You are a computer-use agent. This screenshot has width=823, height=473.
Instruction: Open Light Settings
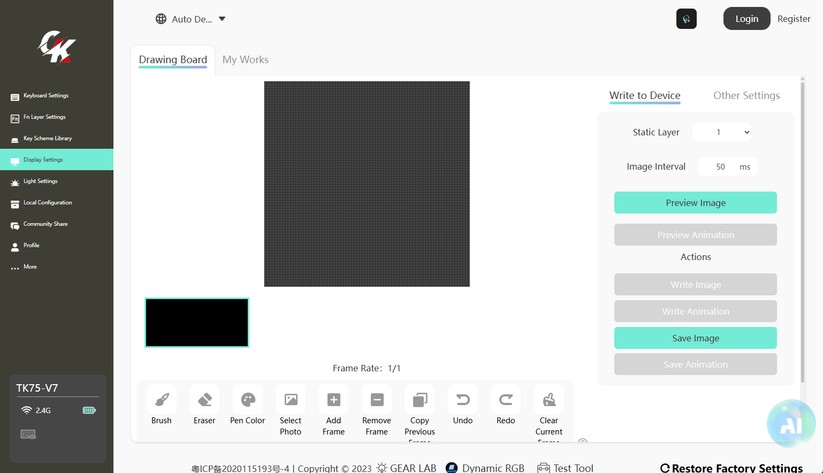tap(57, 181)
